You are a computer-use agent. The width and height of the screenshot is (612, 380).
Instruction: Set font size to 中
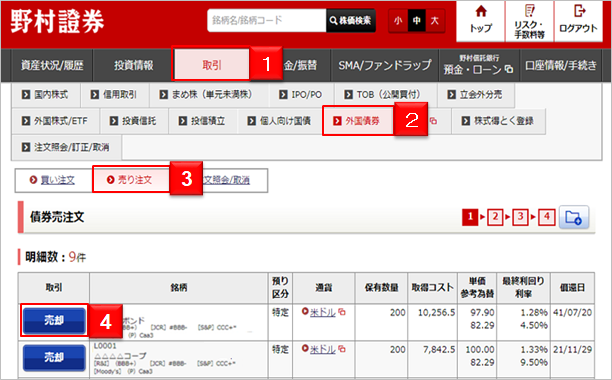[416, 21]
